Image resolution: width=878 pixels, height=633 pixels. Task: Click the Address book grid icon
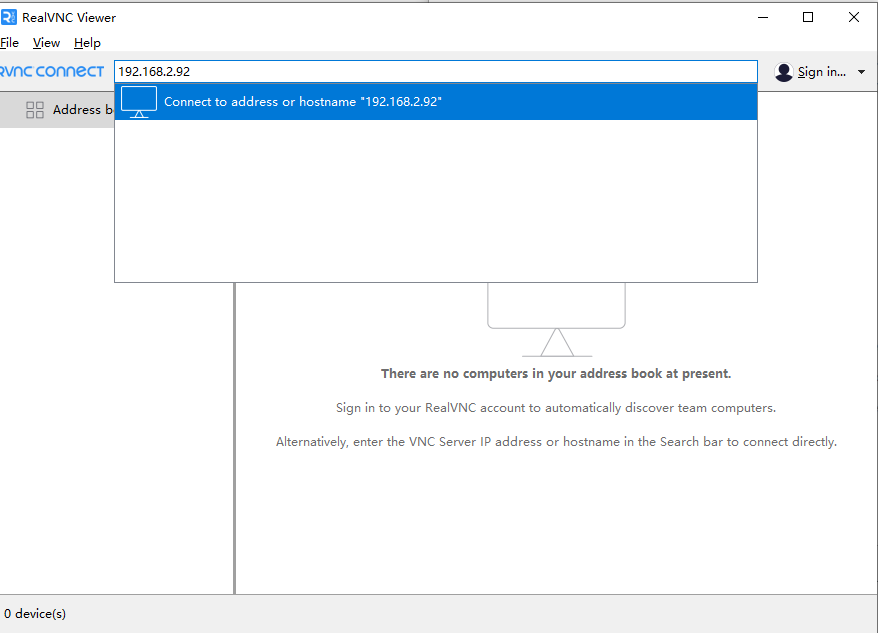click(35, 110)
